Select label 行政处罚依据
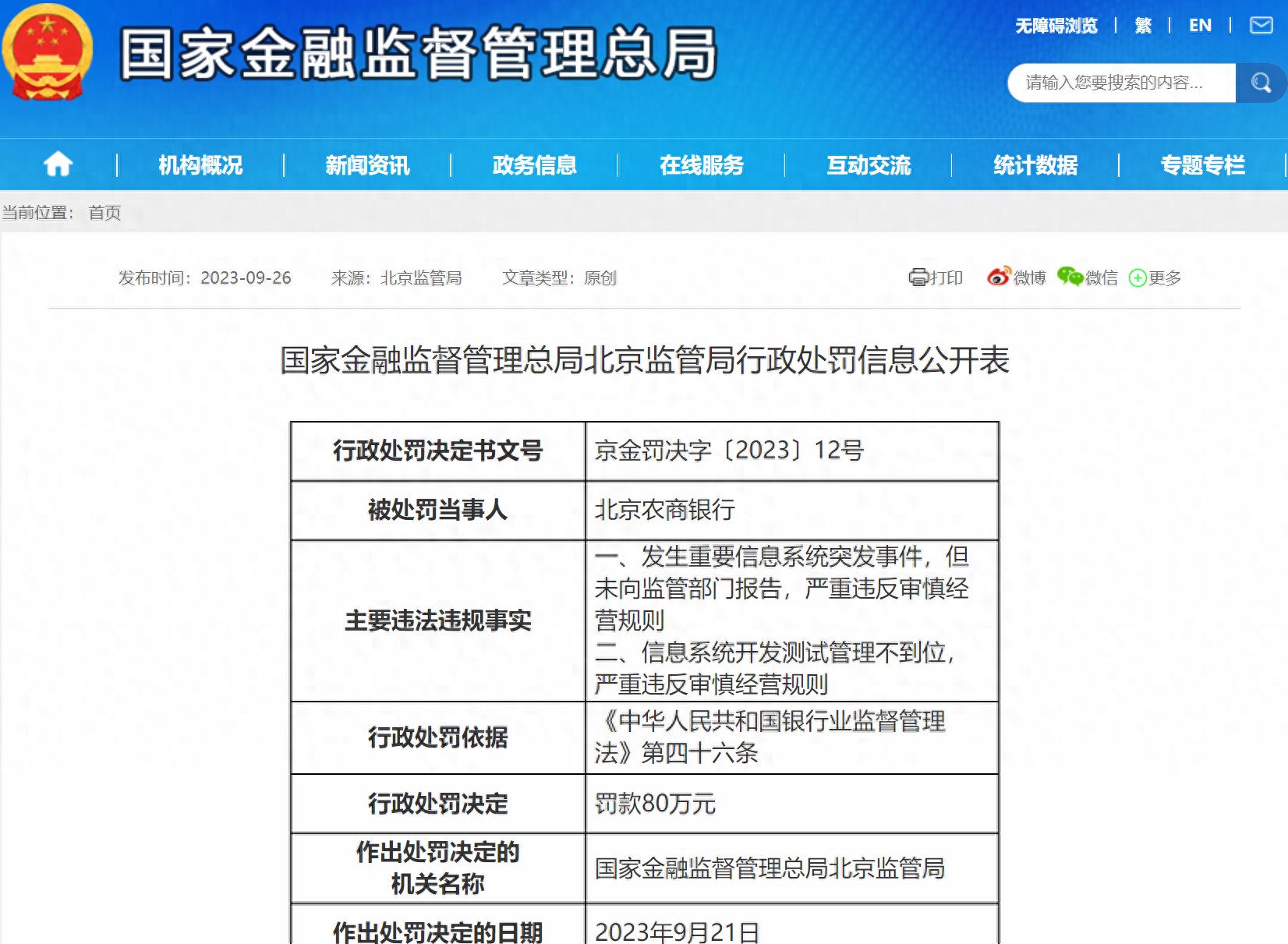This screenshot has width=1288, height=944. click(x=437, y=737)
